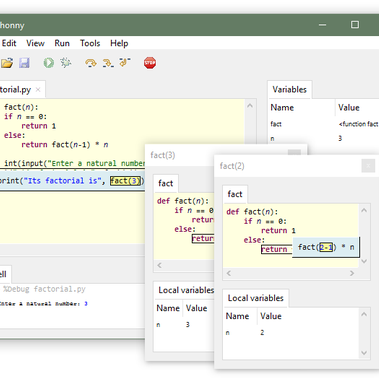Start debugging with the bug icon
Viewport: 379px width, 379px height.
coord(66,63)
